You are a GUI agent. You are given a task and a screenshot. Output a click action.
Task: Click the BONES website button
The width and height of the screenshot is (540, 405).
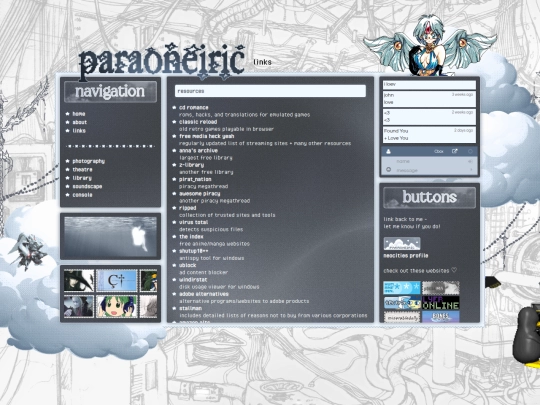pyautogui.click(x=441, y=317)
